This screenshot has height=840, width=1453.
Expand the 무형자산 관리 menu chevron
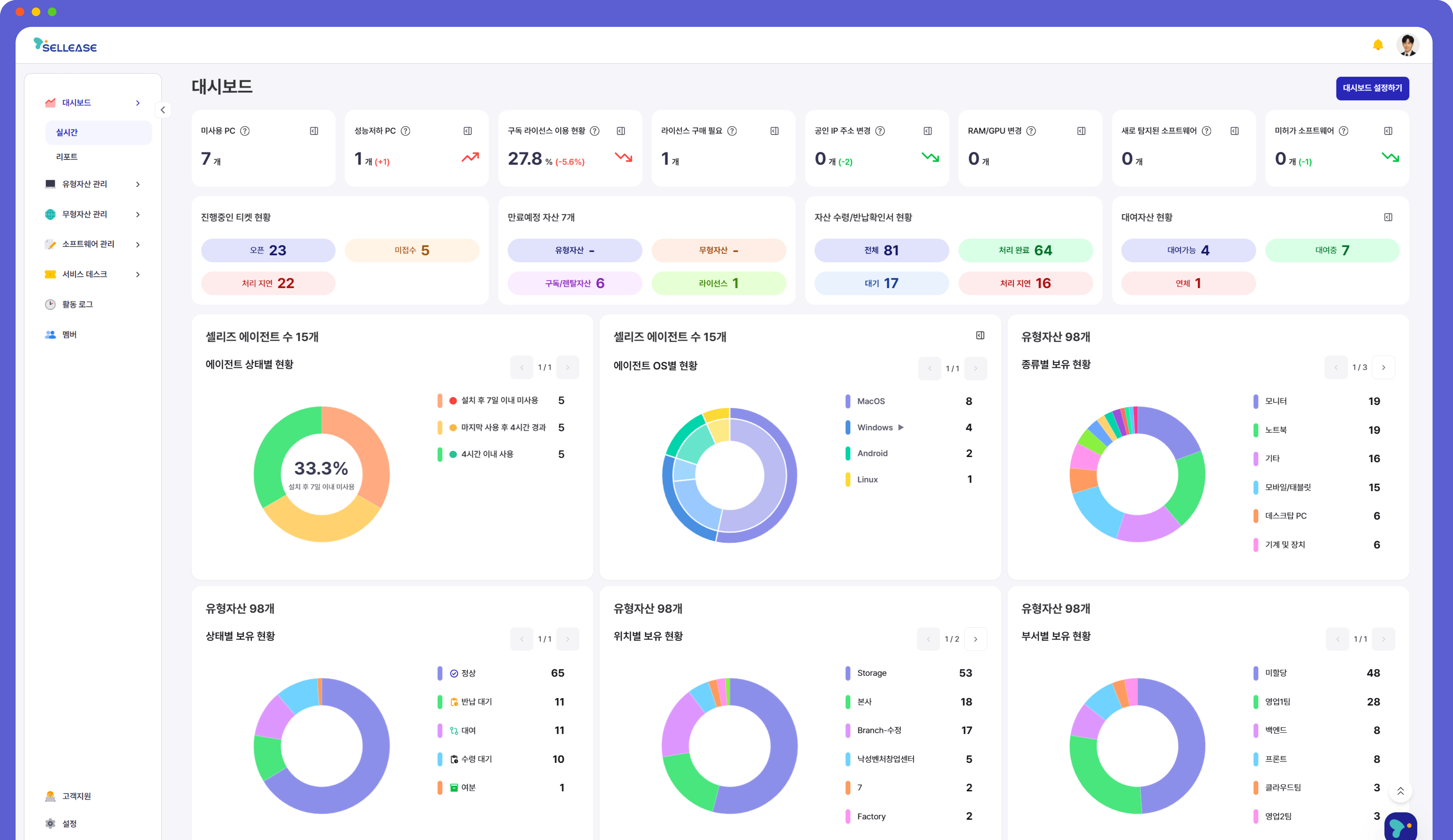(x=138, y=214)
